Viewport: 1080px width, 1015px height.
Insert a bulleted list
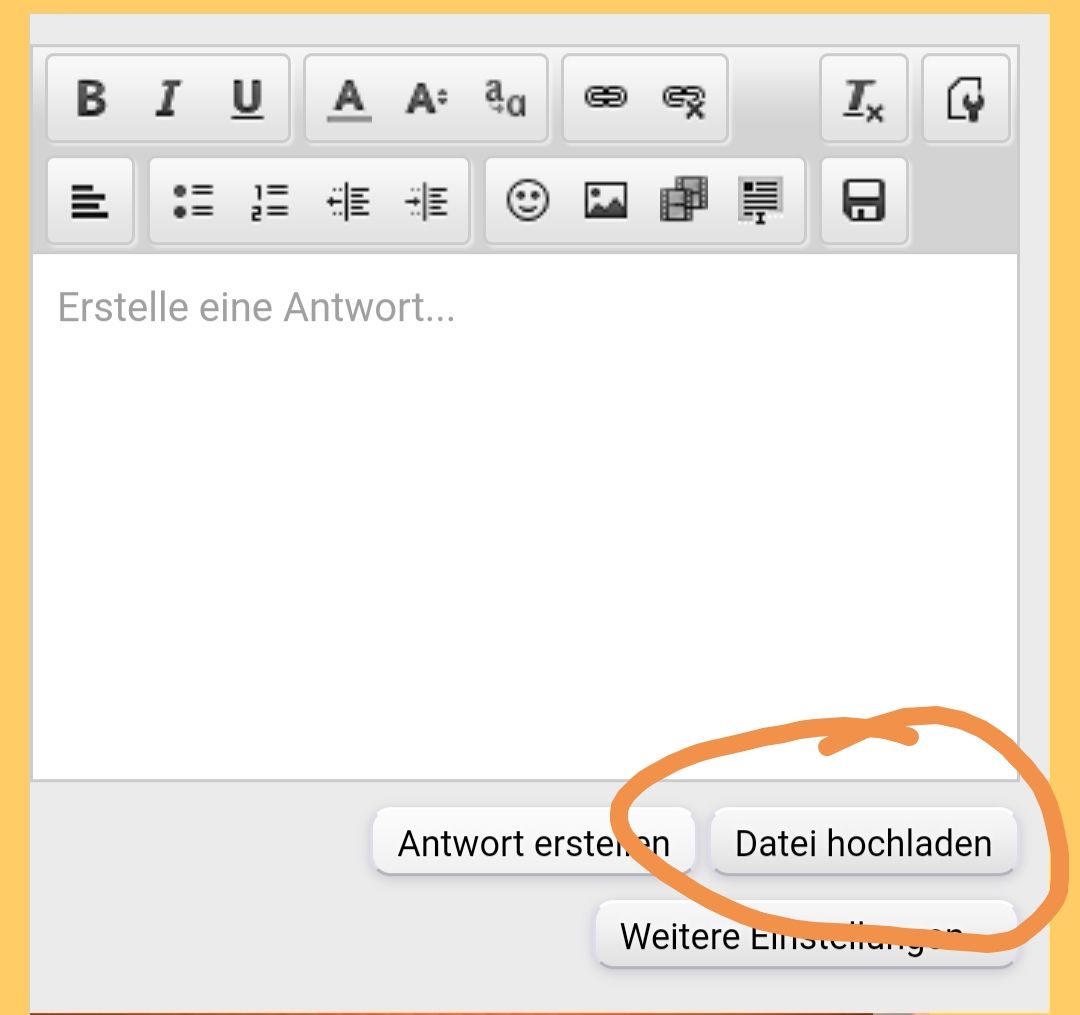pos(192,201)
